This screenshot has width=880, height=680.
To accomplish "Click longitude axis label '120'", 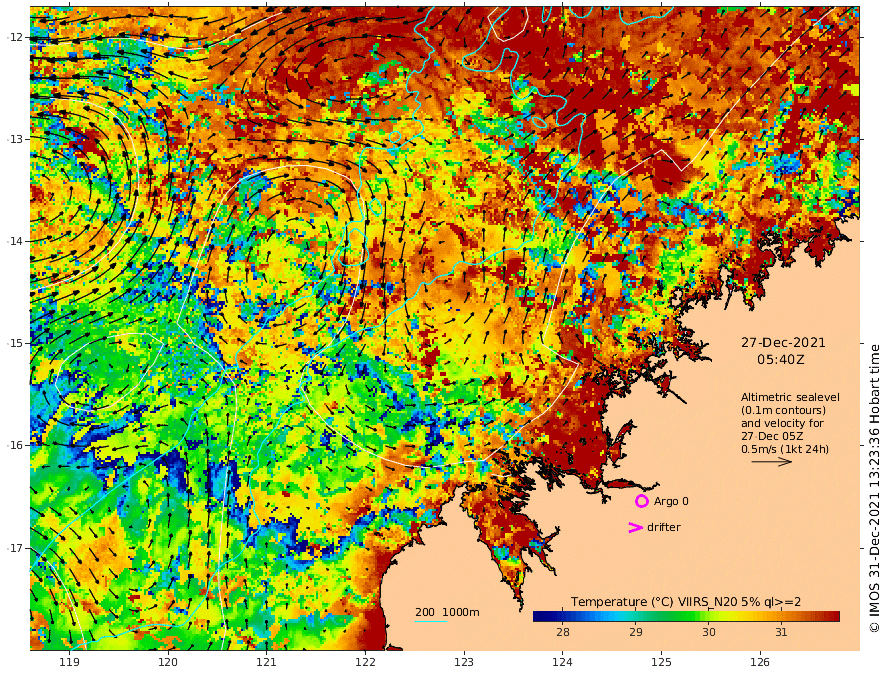I will pos(168,662).
